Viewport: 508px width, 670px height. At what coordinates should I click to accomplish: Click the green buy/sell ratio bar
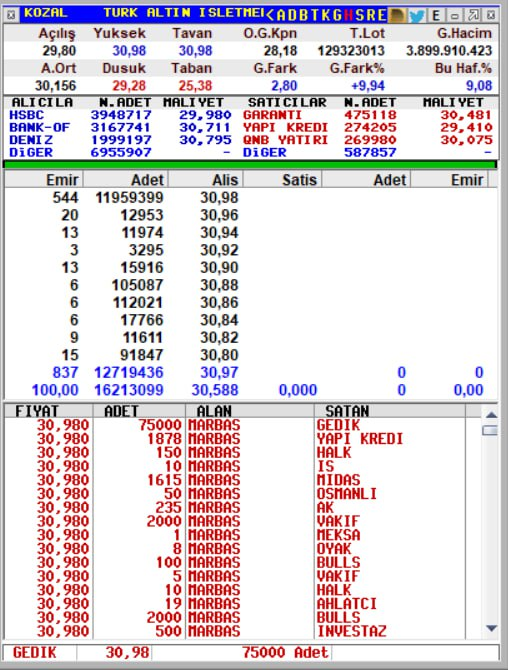[250, 165]
